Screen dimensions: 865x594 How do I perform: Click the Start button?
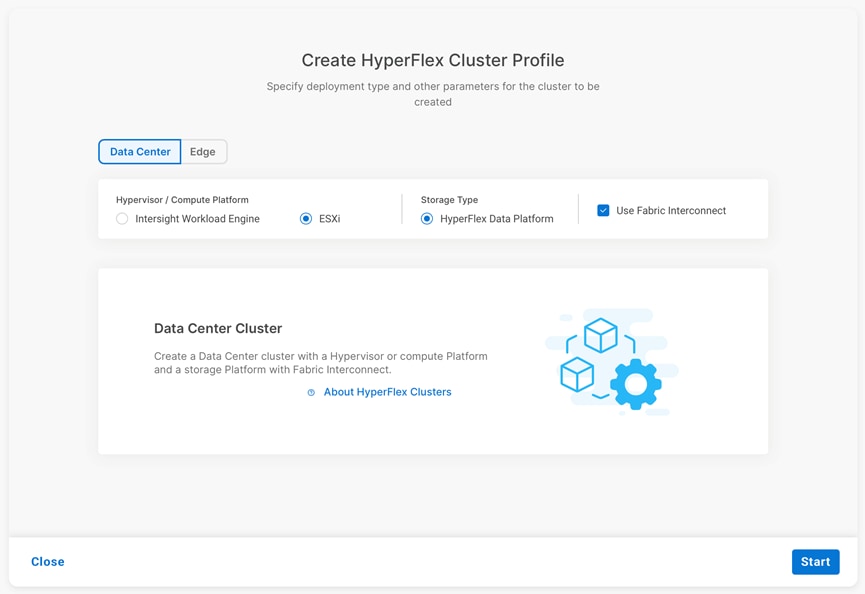tap(815, 561)
